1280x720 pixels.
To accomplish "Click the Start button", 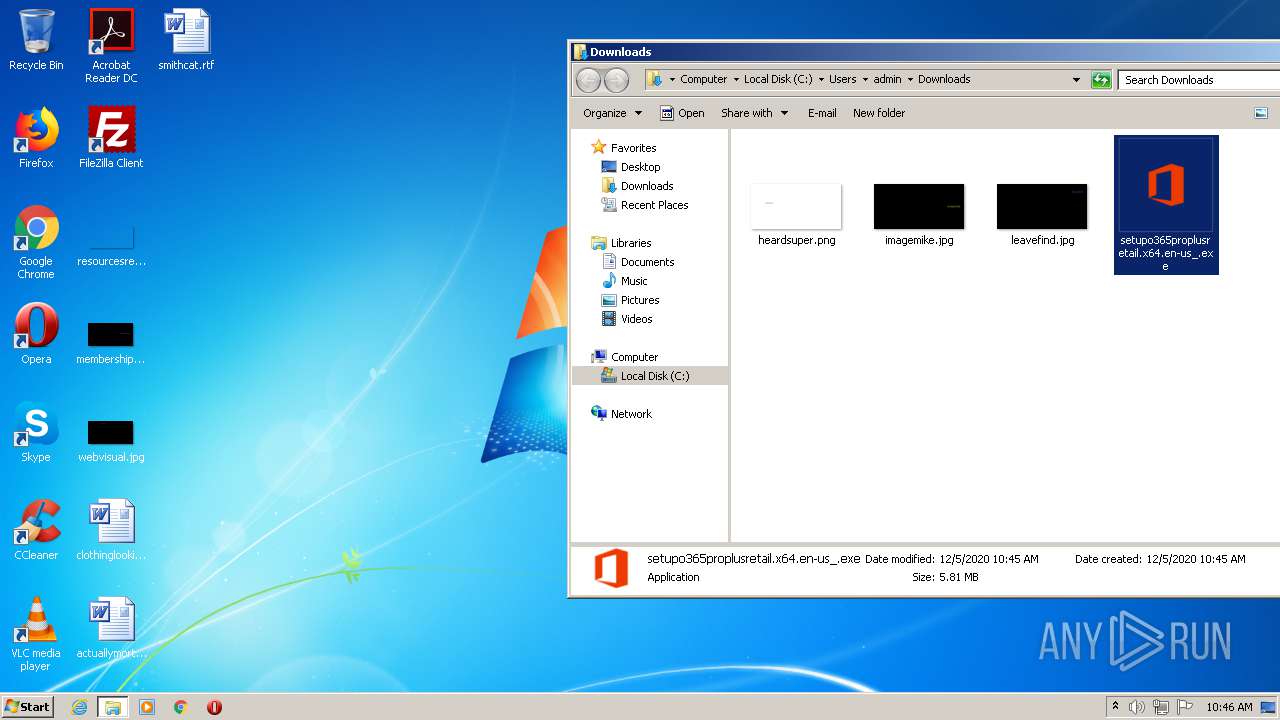I will tap(27, 707).
